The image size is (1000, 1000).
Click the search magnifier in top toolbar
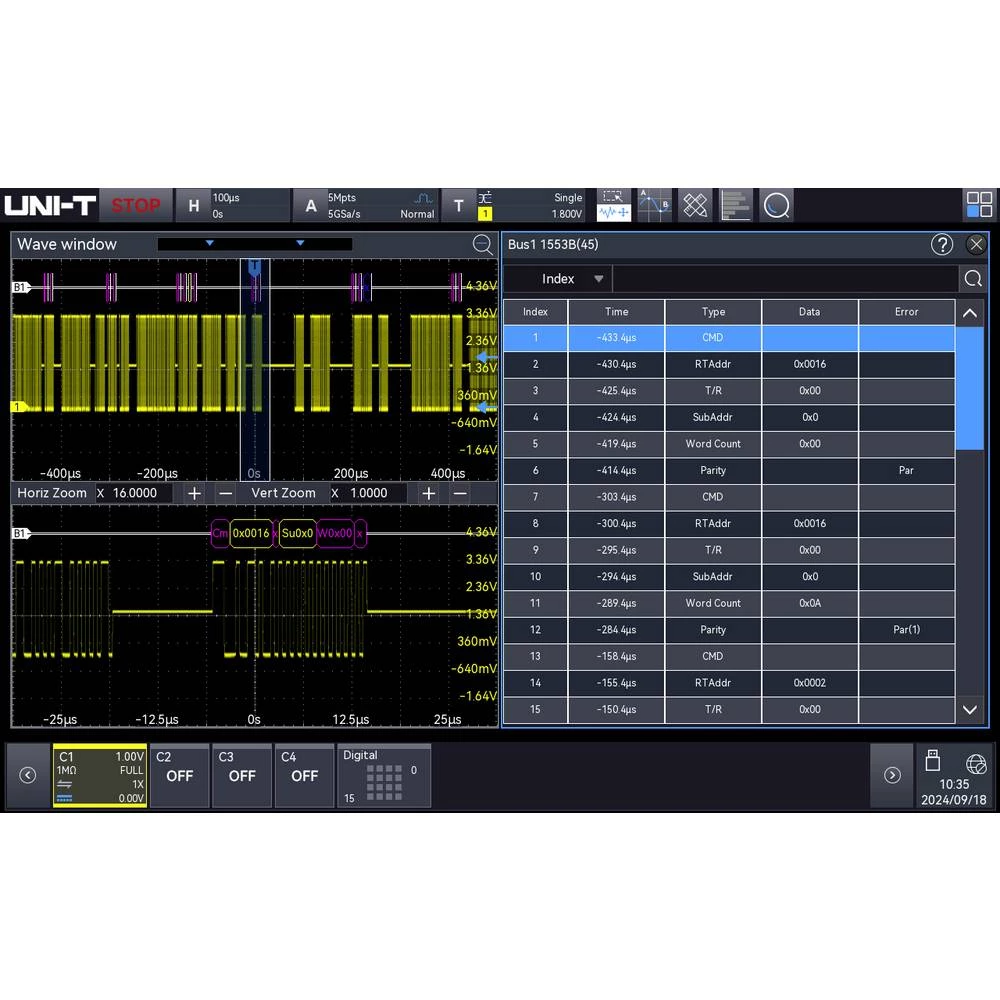(777, 205)
